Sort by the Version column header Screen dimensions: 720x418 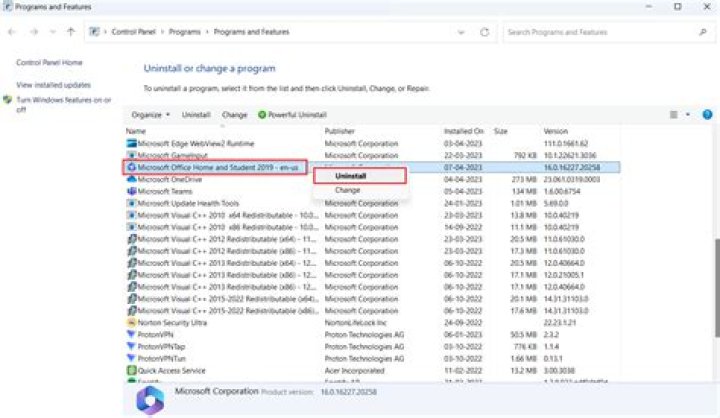pyautogui.click(x=556, y=131)
